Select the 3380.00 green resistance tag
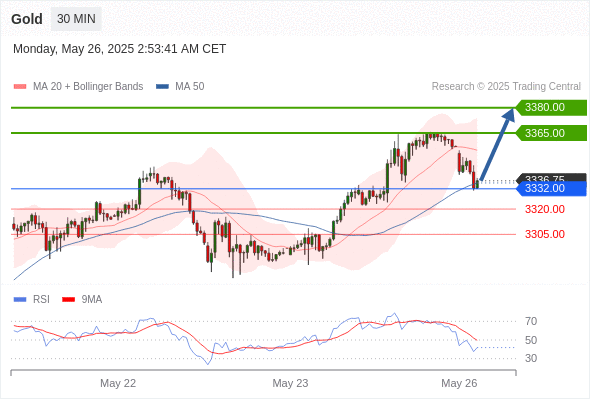Viewport: 590px width, 400px height. tap(551, 108)
